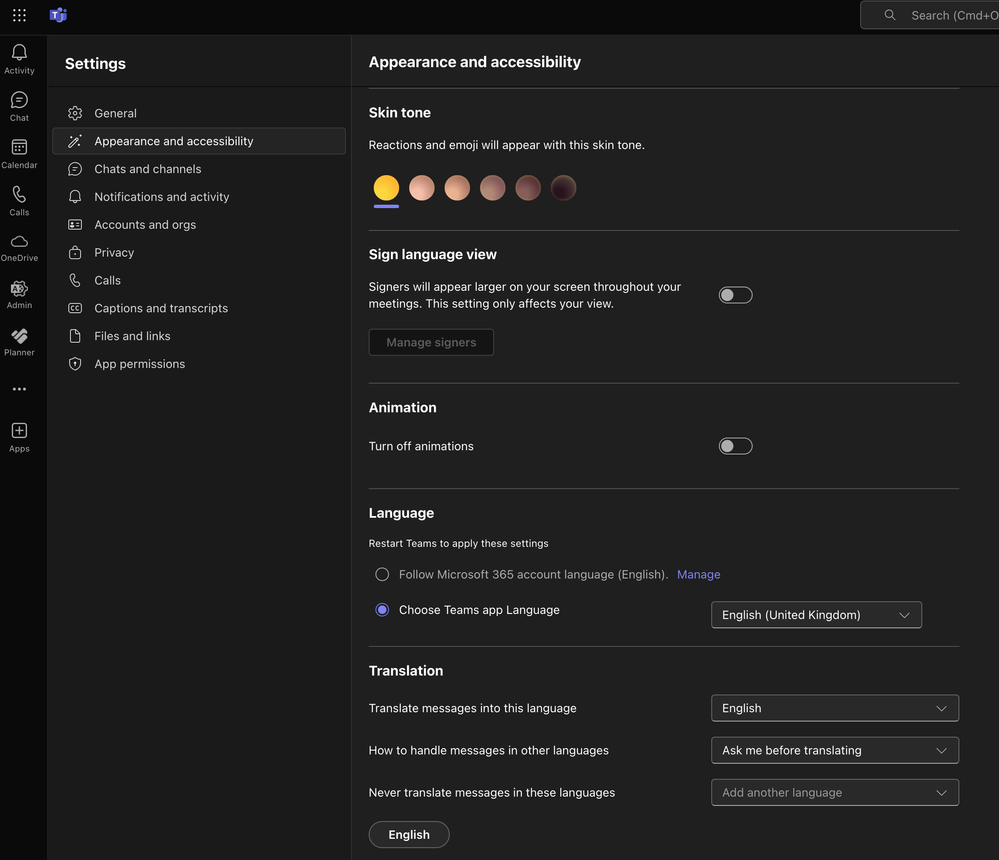The image size is (999, 860).
Task: Open the Activity bell icon
Action: click(19, 52)
